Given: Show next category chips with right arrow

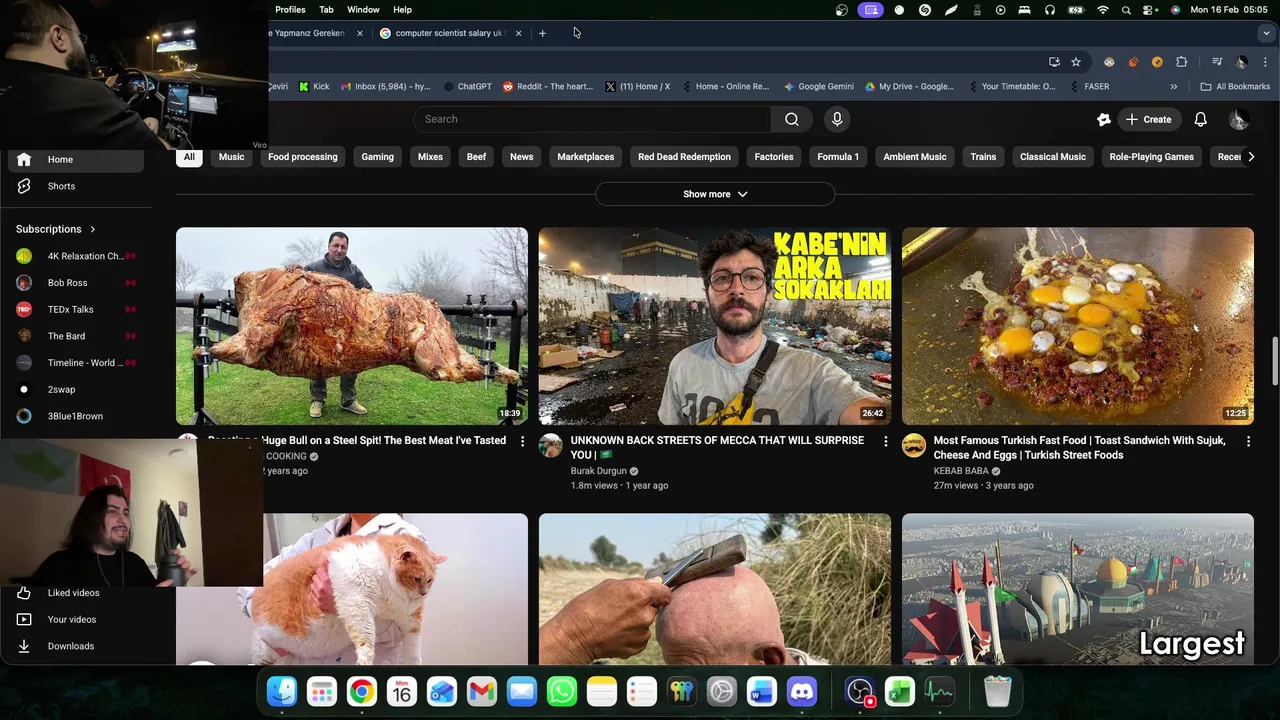Looking at the screenshot, I should pyautogui.click(x=1250, y=157).
